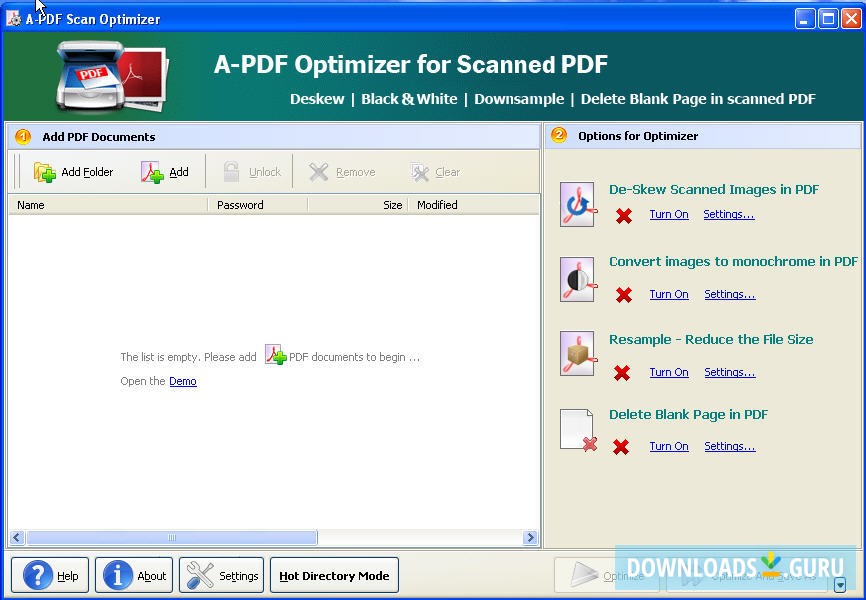Click the red X status for Resample
This screenshot has height=600, width=866.
(x=622, y=373)
